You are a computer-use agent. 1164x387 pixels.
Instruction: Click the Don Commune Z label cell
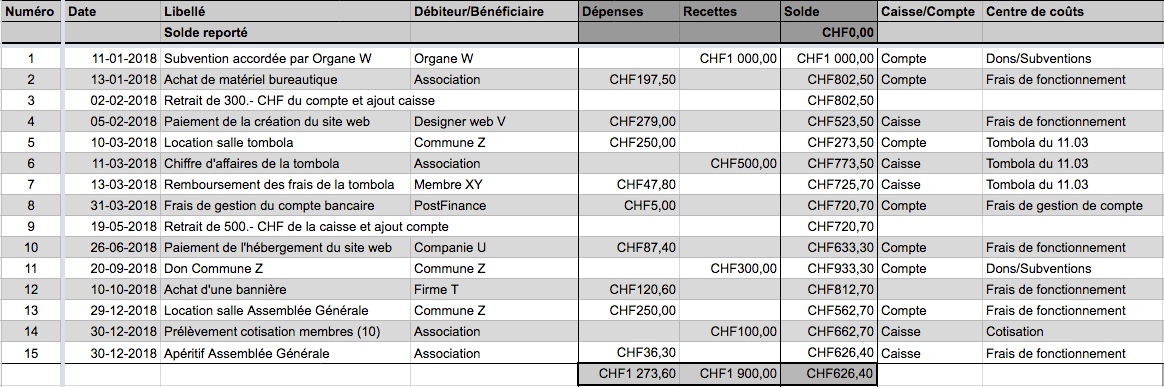click(285, 268)
